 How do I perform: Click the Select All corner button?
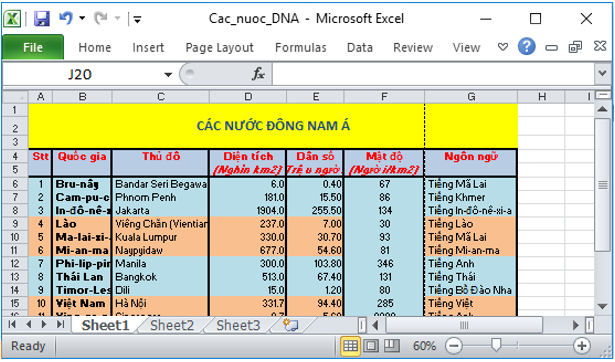pos(15,97)
